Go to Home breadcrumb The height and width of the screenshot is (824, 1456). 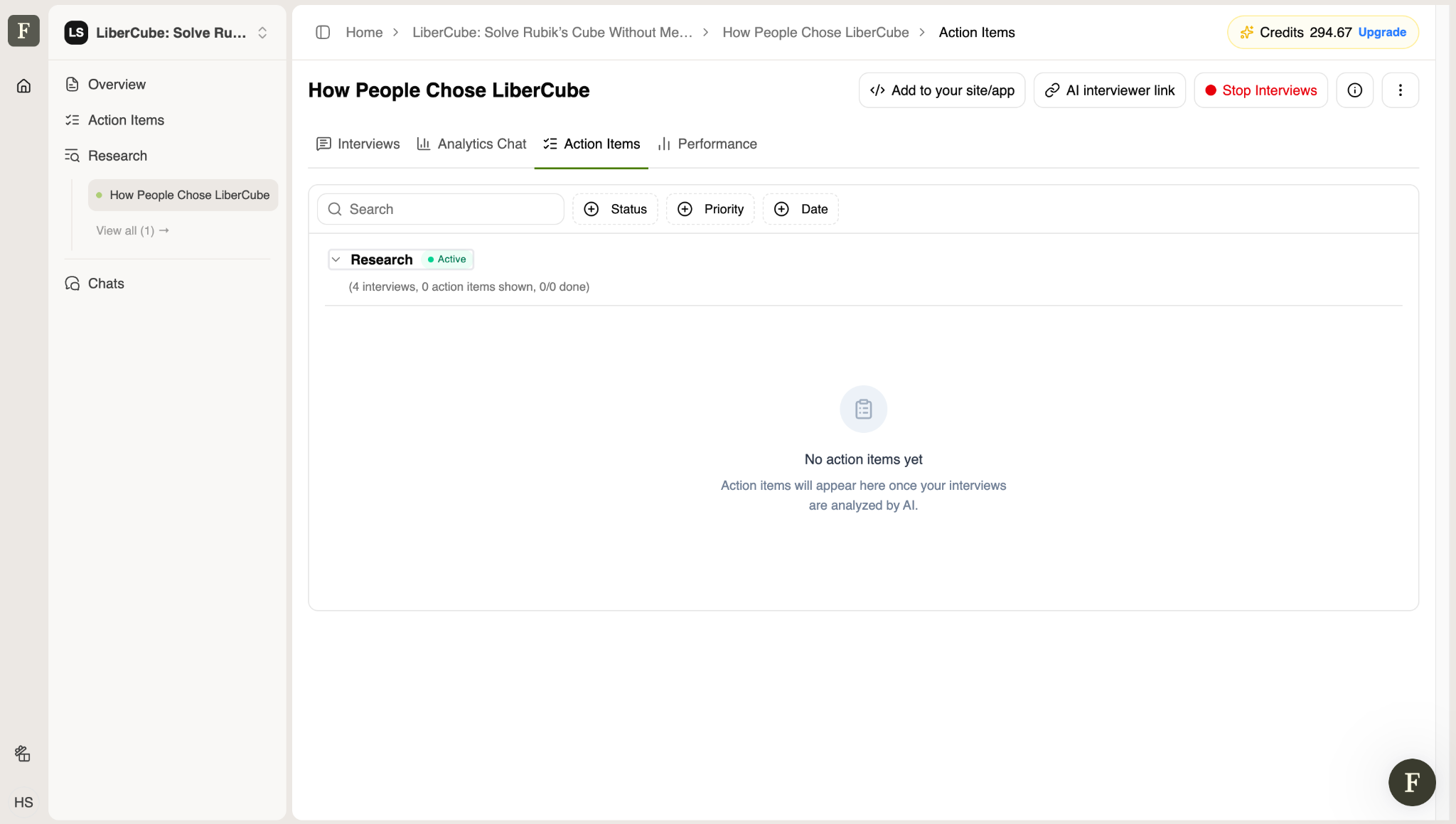(x=364, y=33)
